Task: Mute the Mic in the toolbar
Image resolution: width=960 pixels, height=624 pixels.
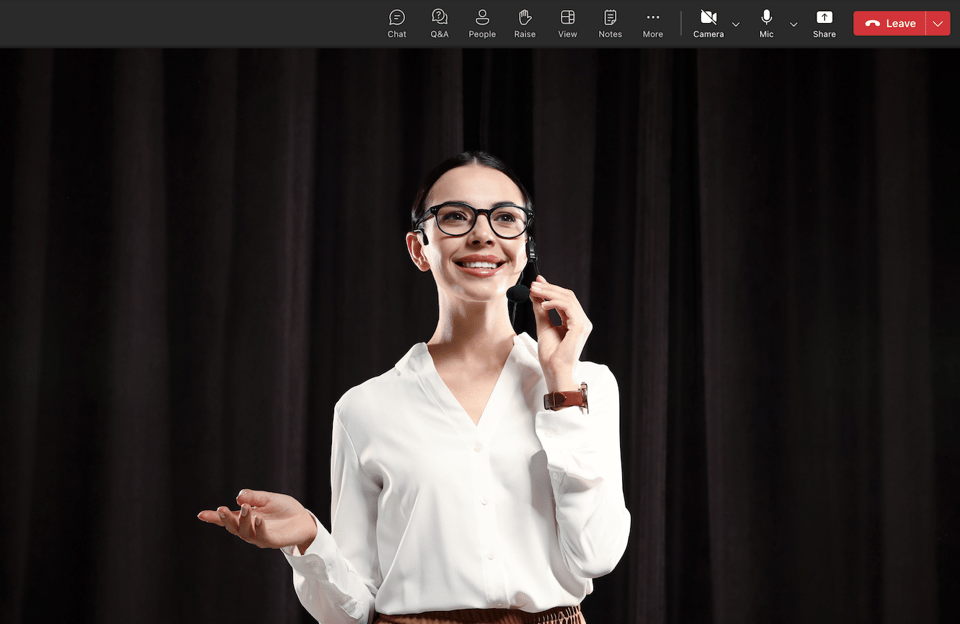Action: pyautogui.click(x=766, y=17)
